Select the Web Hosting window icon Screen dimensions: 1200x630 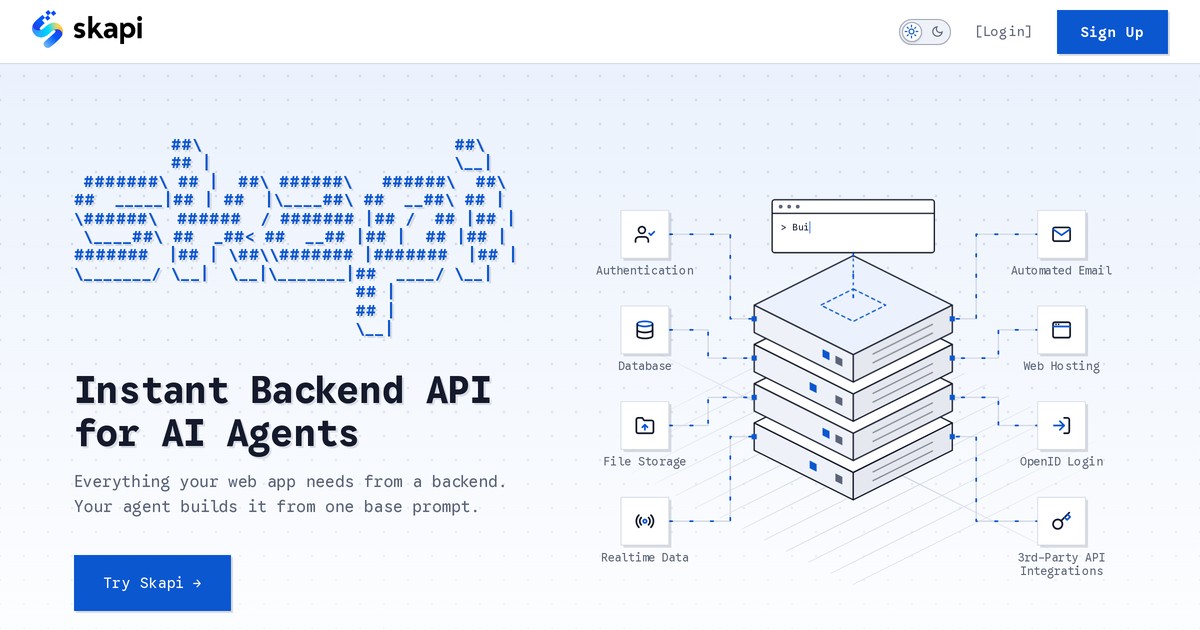(x=1061, y=330)
